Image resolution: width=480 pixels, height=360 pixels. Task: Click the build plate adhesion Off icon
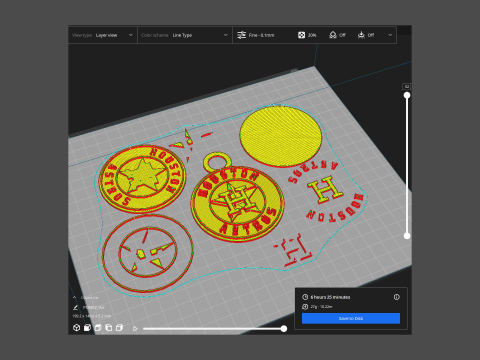[x=361, y=35]
